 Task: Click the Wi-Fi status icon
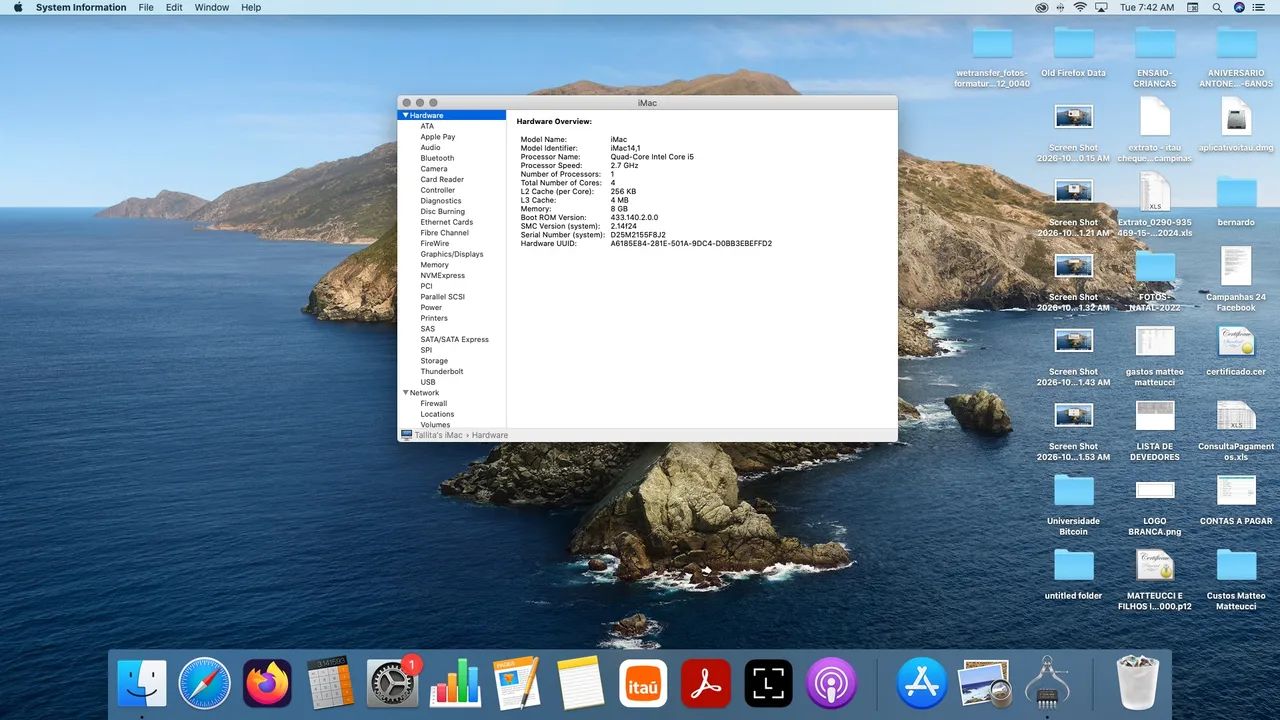[1080, 7]
